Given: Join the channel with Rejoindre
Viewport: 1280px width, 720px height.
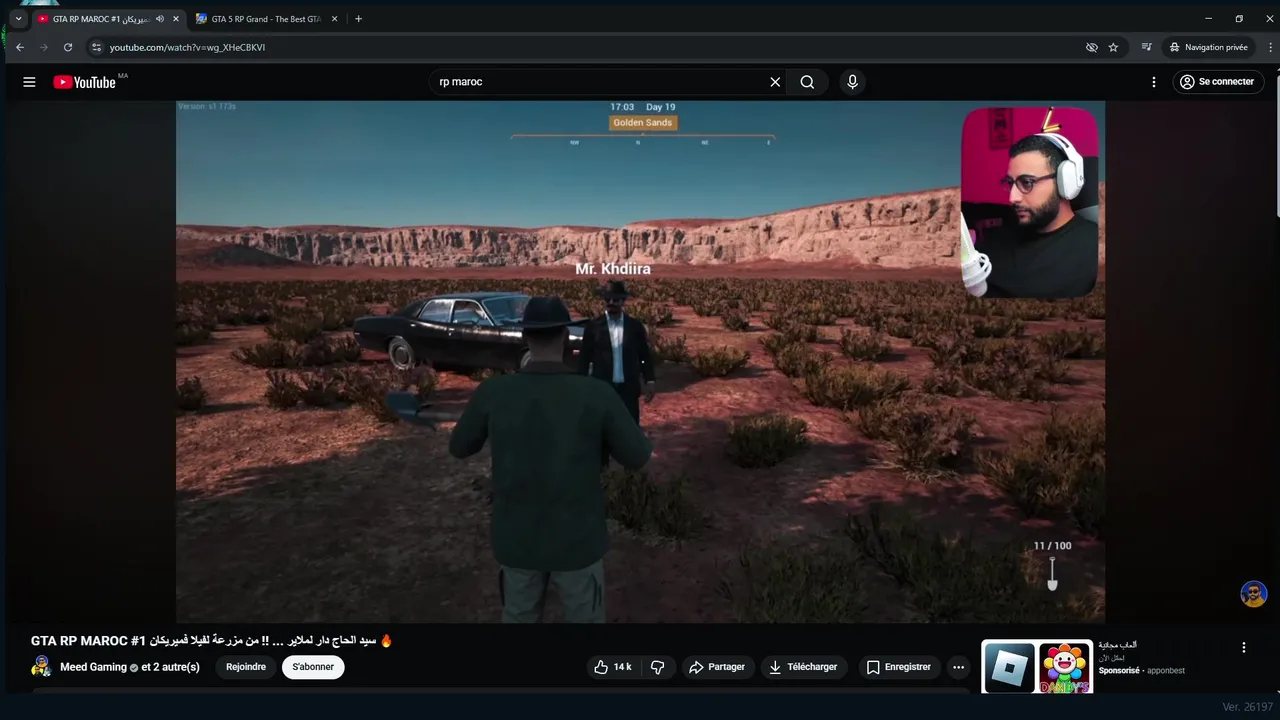Looking at the screenshot, I should [246, 667].
